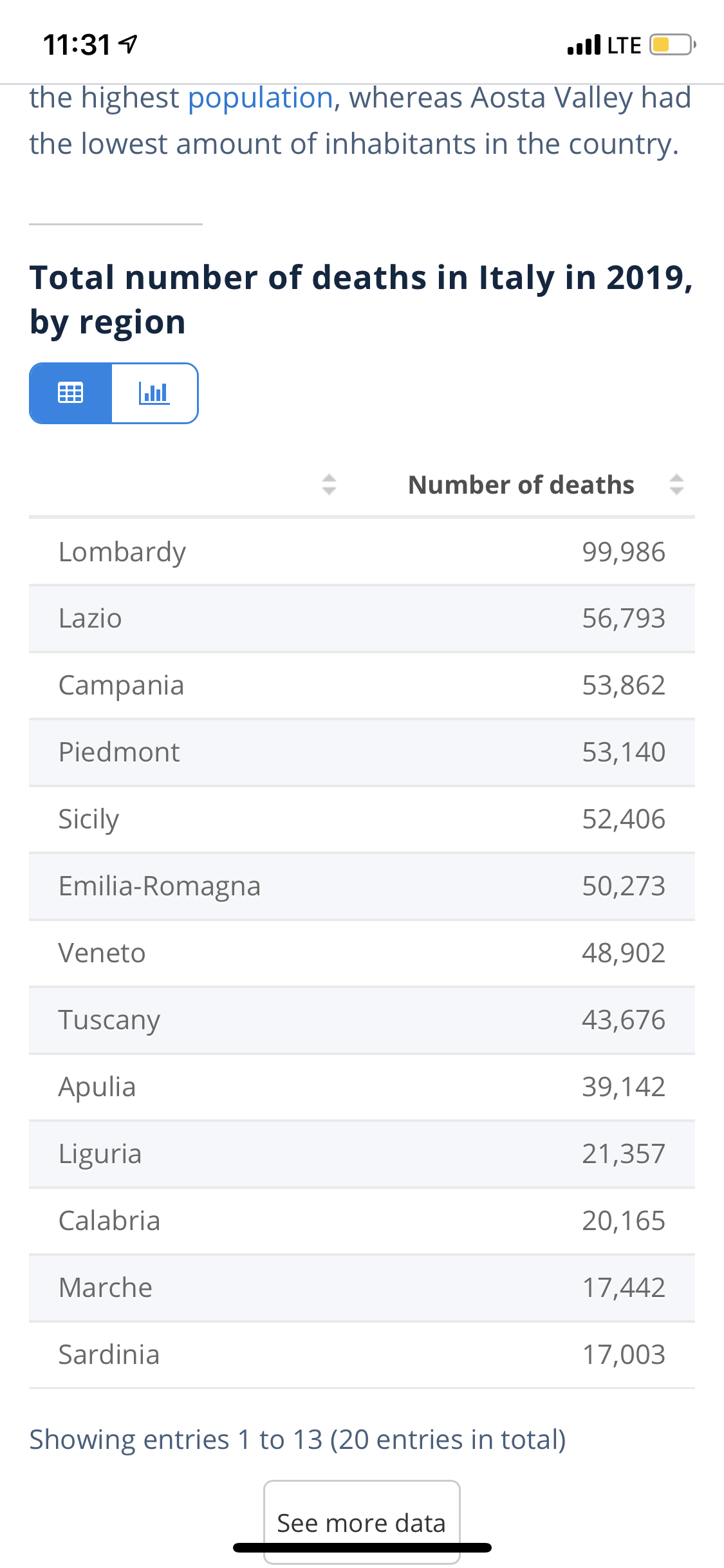Viewport: 724px width, 1568px height.
Task: Tap the Tuscany deaths value 43,676
Action: point(623,1020)
